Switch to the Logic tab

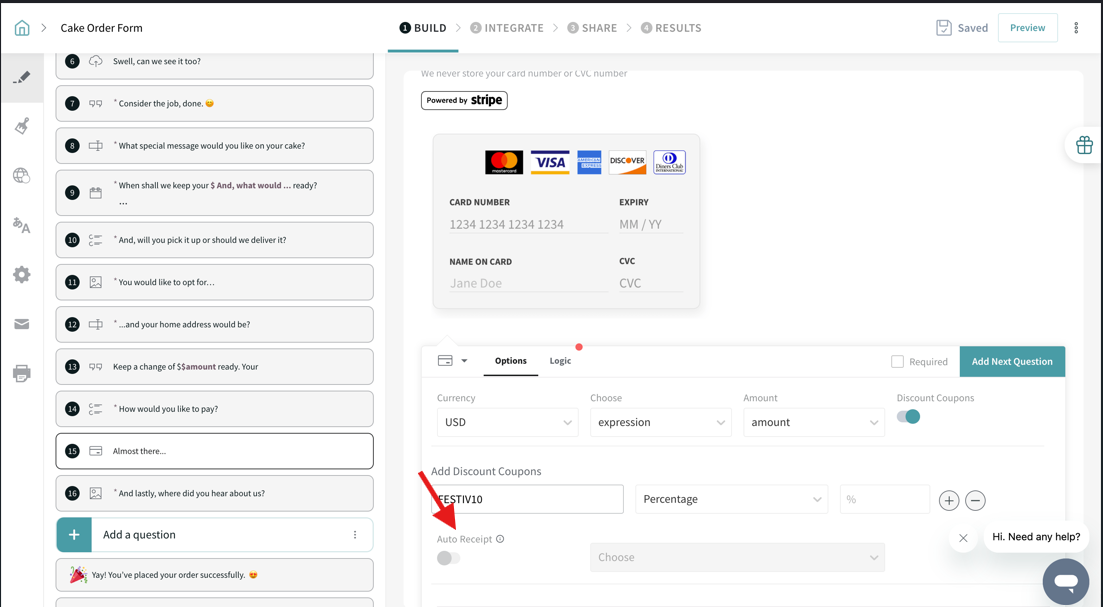[x=560, y=361]
